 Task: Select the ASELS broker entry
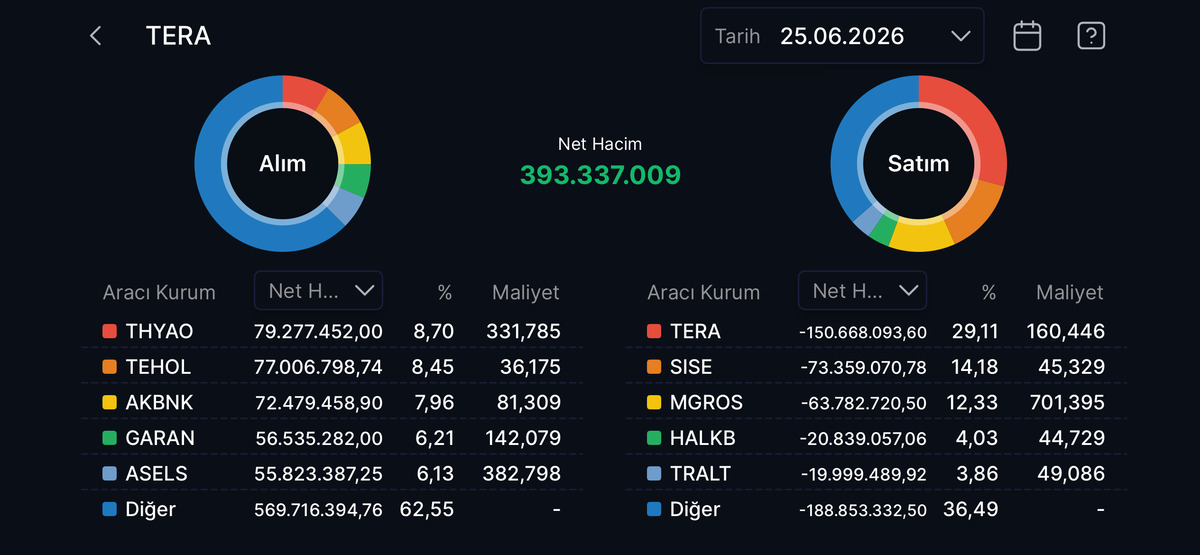pos(331,474)
